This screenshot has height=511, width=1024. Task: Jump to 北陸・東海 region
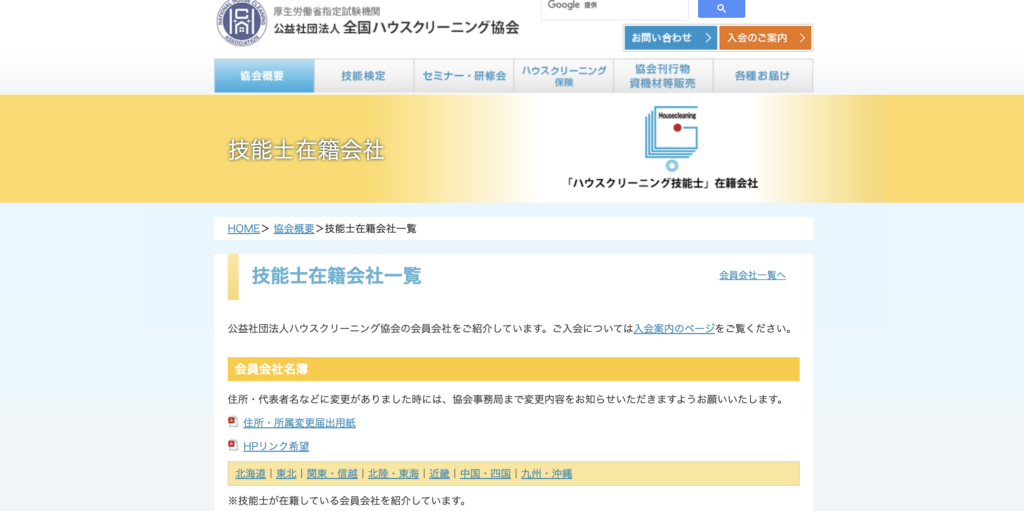pos(394,474)
